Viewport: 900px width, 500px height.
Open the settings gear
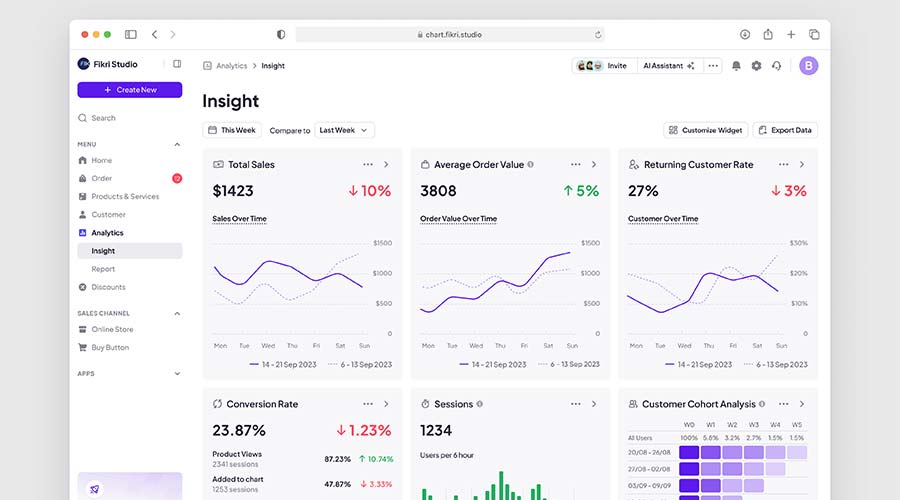point(757,66)
